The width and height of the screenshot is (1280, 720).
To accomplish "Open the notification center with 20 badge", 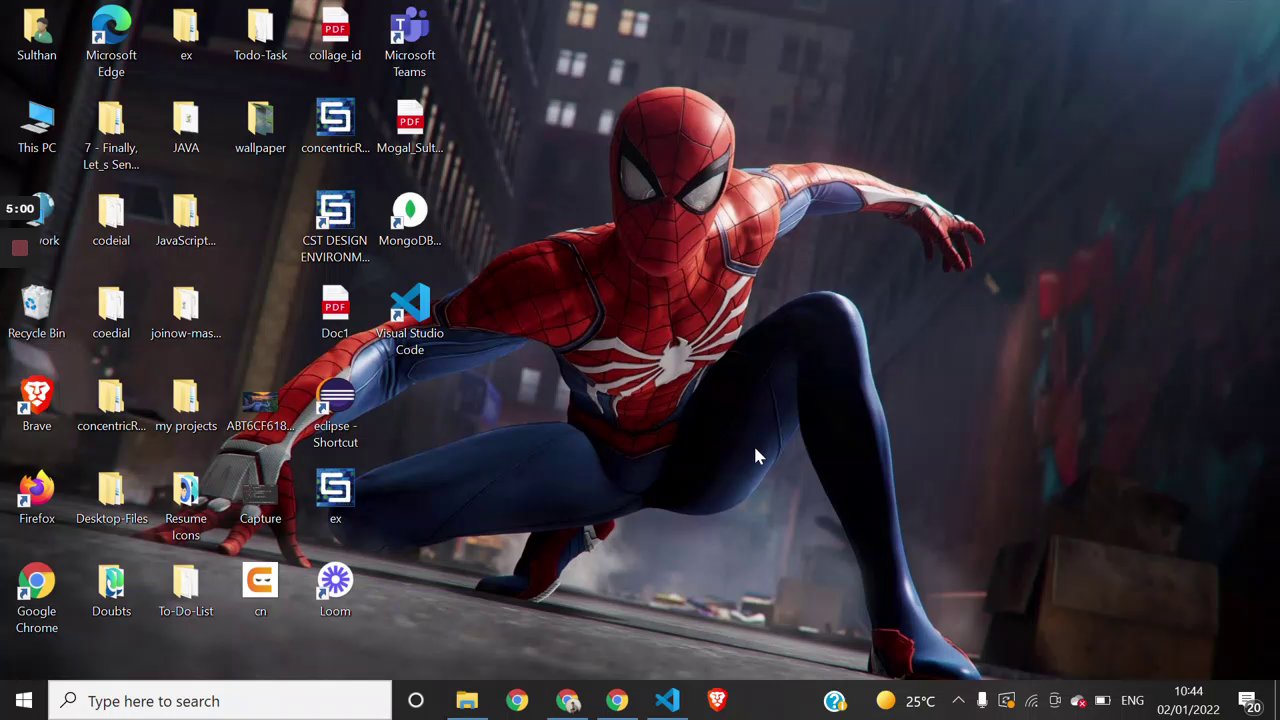I will [1248, 701].
